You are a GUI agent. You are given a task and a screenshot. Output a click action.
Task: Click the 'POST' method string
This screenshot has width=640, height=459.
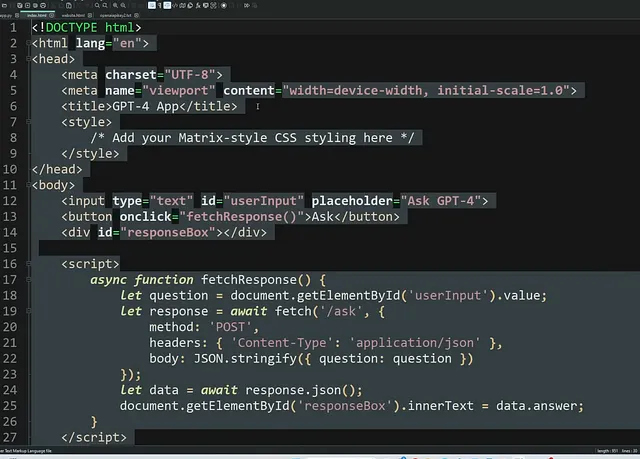230,327
